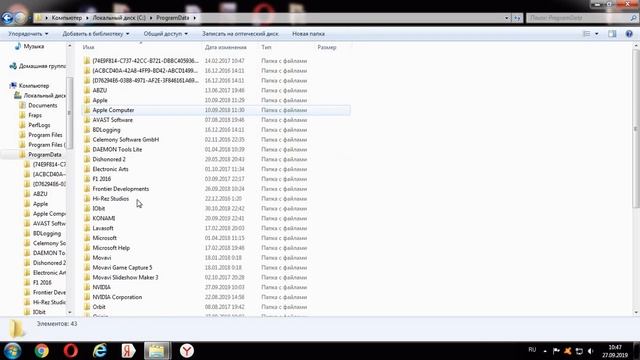Switch RU keyboard language indicator
Screen dimensions: 640x360
pos(532,350)
